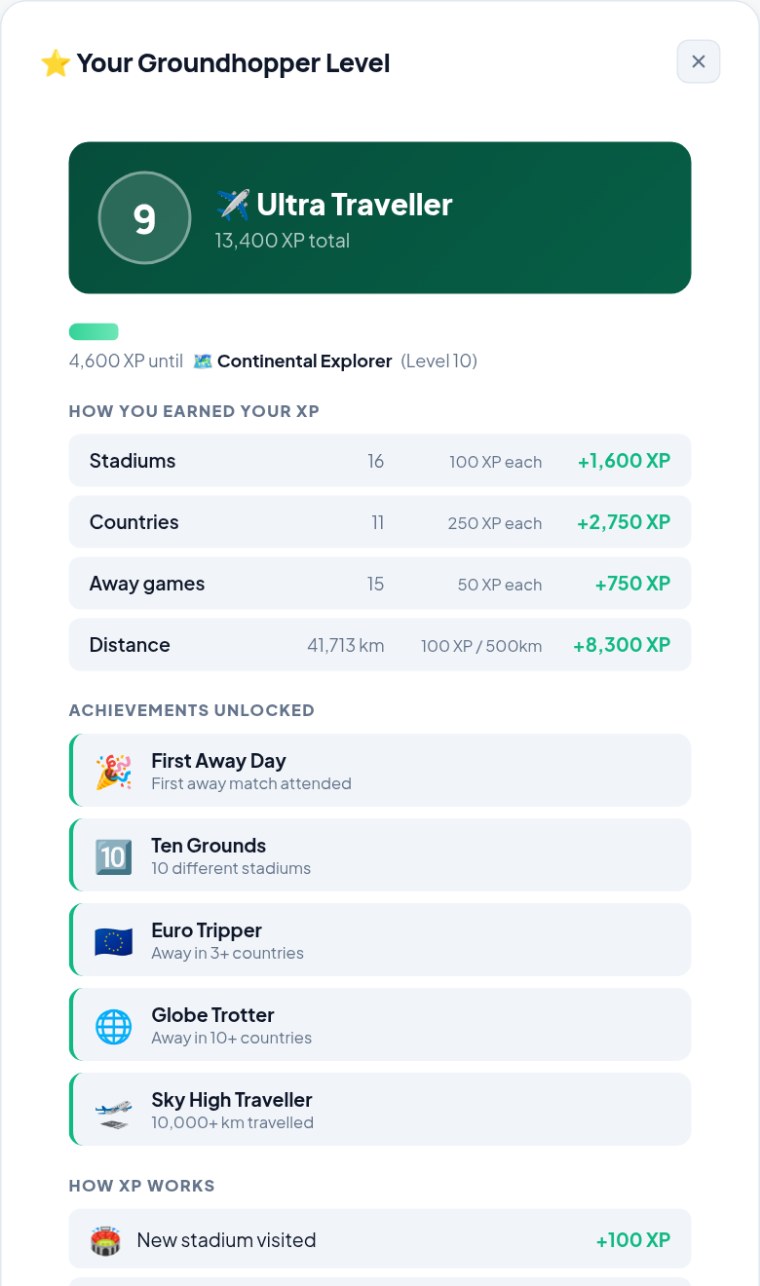Click the countries count 11
Viewport: 760px width, 1286px height.
378,522
